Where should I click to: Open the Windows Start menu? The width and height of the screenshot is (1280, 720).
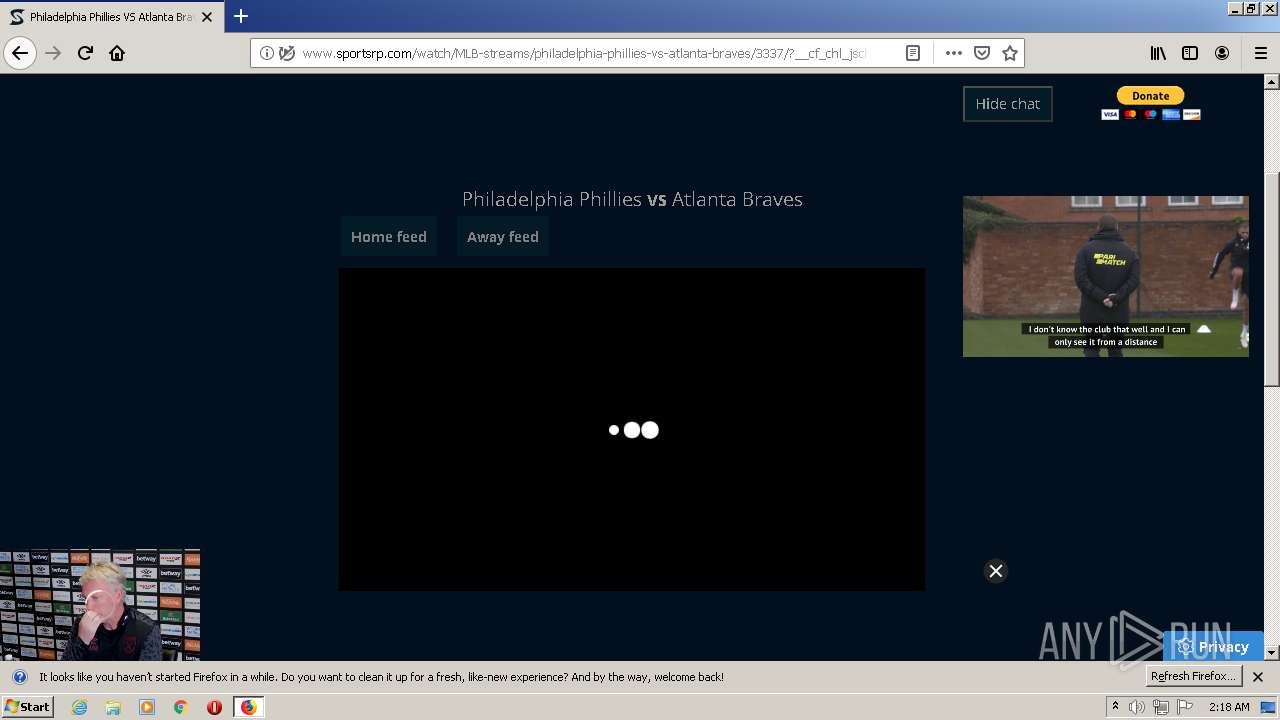click(28, 707)
